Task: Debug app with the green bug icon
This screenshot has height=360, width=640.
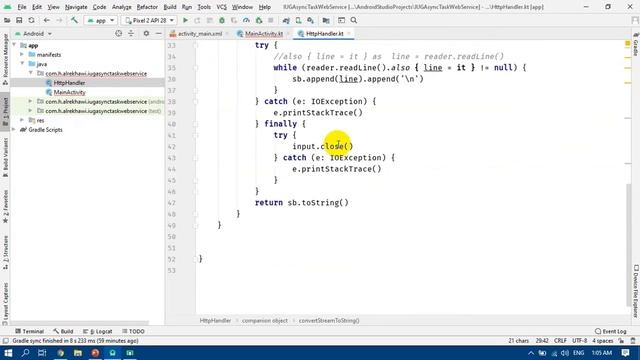Action: pos(222,20)
